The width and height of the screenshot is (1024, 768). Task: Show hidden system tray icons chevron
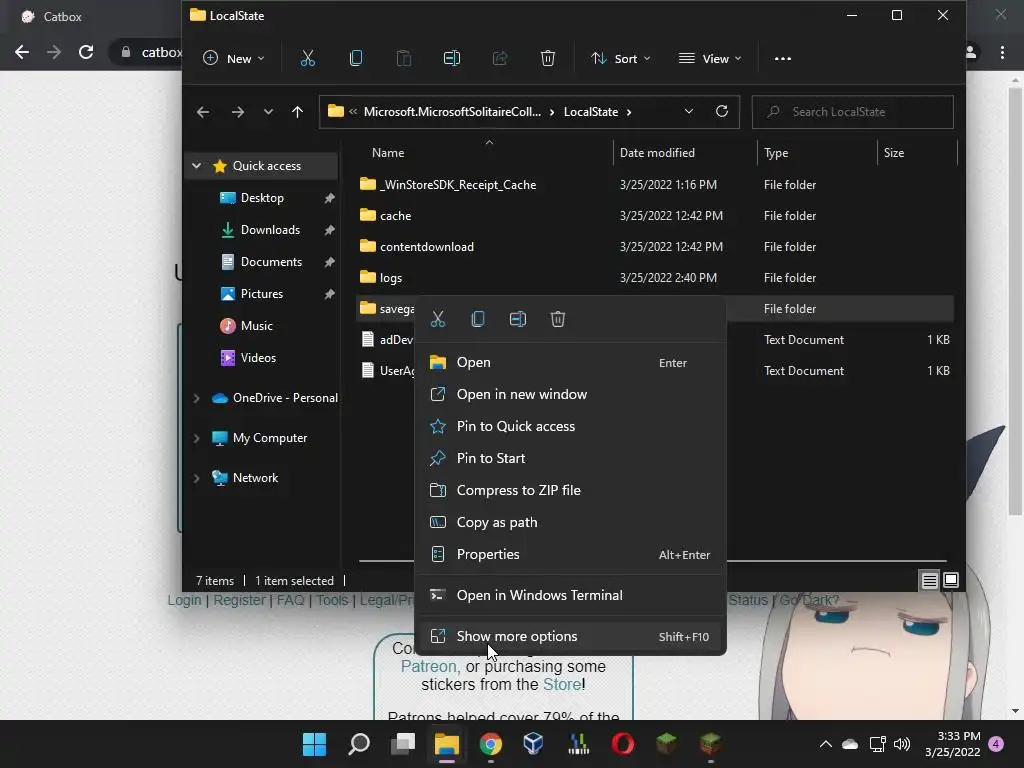pyautogui.click(x=825, y=744)
